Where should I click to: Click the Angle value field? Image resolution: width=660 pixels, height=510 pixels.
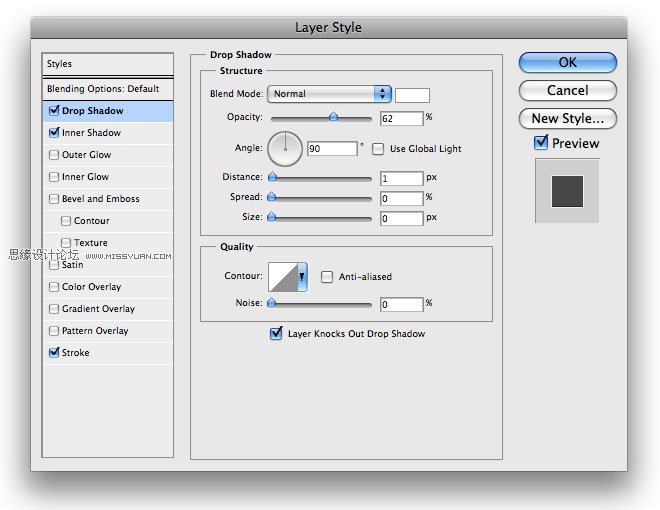coord(332,149)
